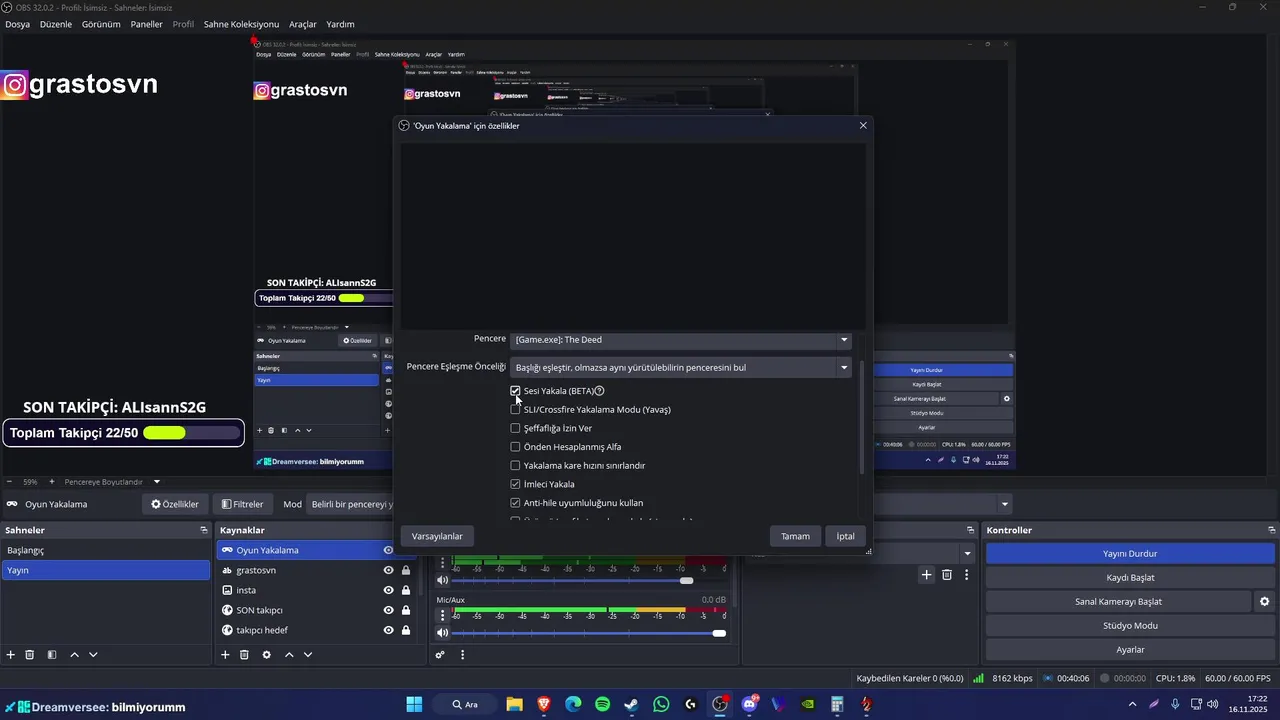Screen dimensions: 1280x720
Task: Open Windows Start menu
Action: [x=414, y=704]
